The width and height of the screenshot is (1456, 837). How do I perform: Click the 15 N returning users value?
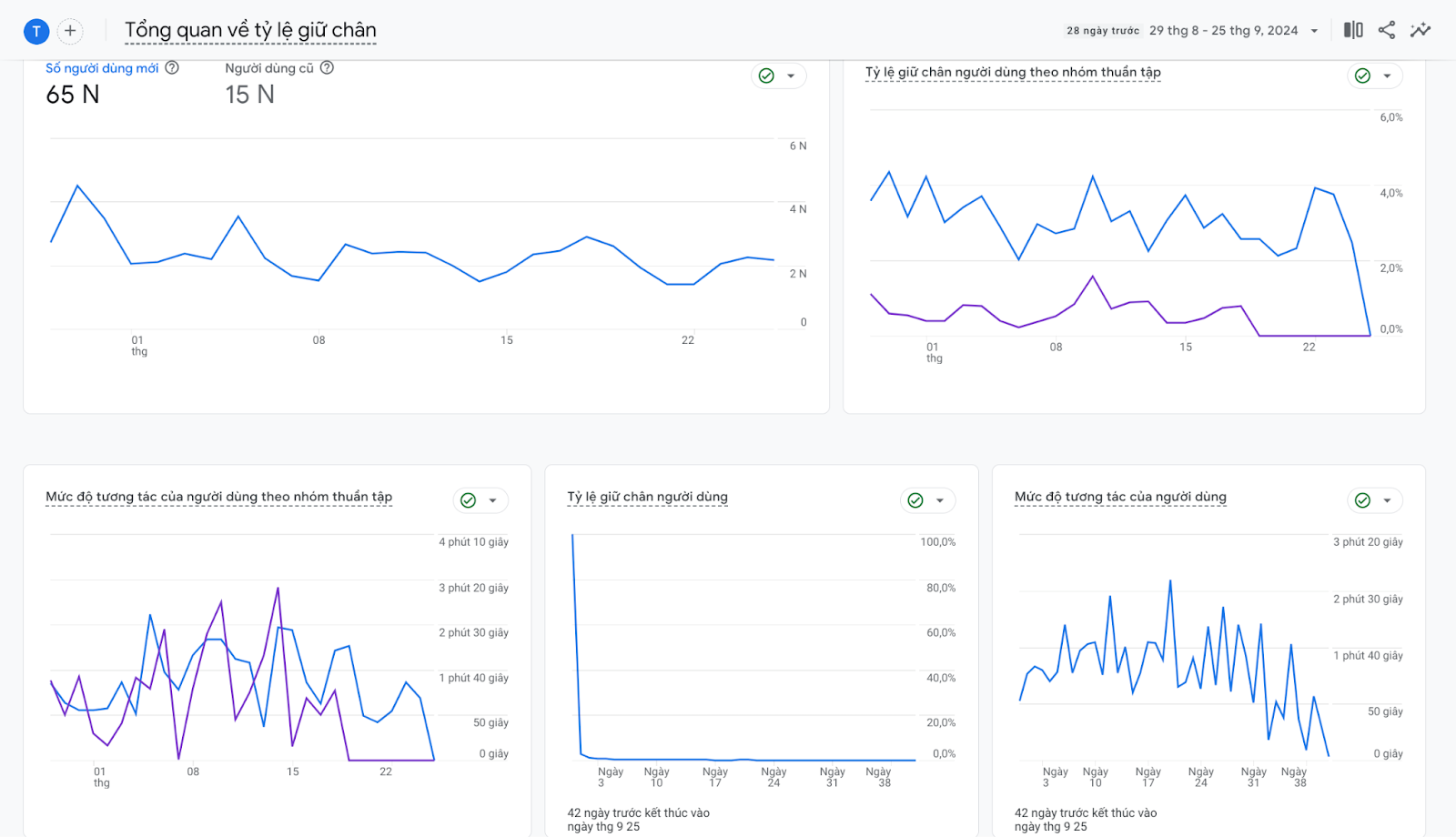click(x=249, y=95)
